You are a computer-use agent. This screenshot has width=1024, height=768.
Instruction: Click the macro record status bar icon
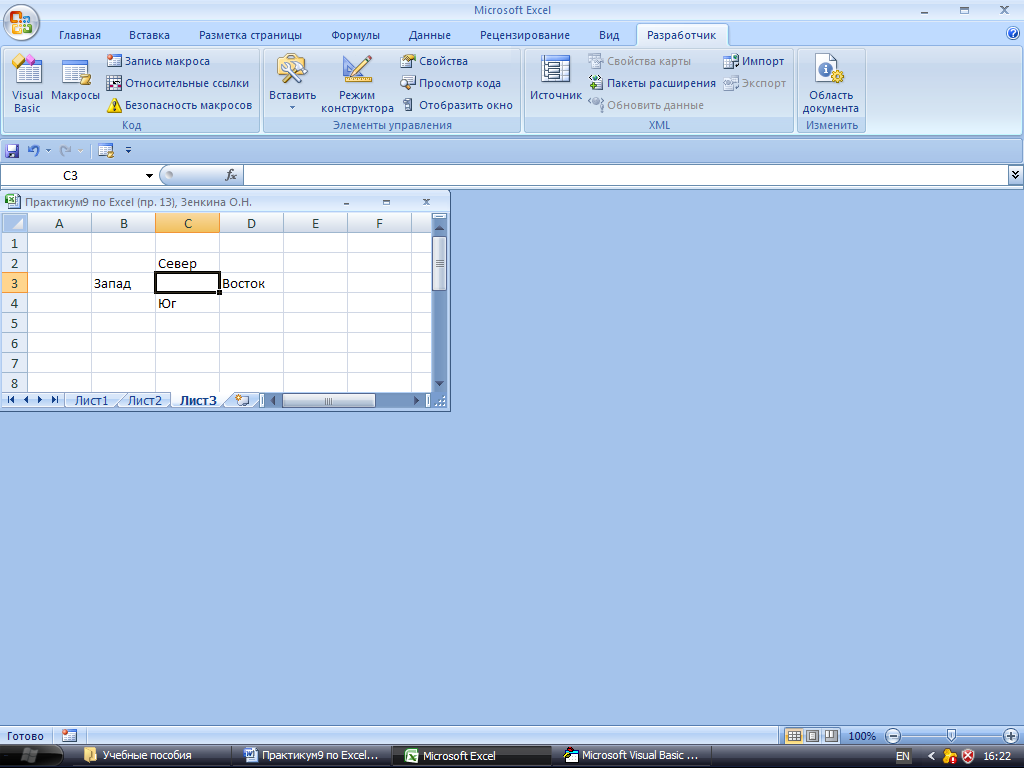click(x=69, y=736)
